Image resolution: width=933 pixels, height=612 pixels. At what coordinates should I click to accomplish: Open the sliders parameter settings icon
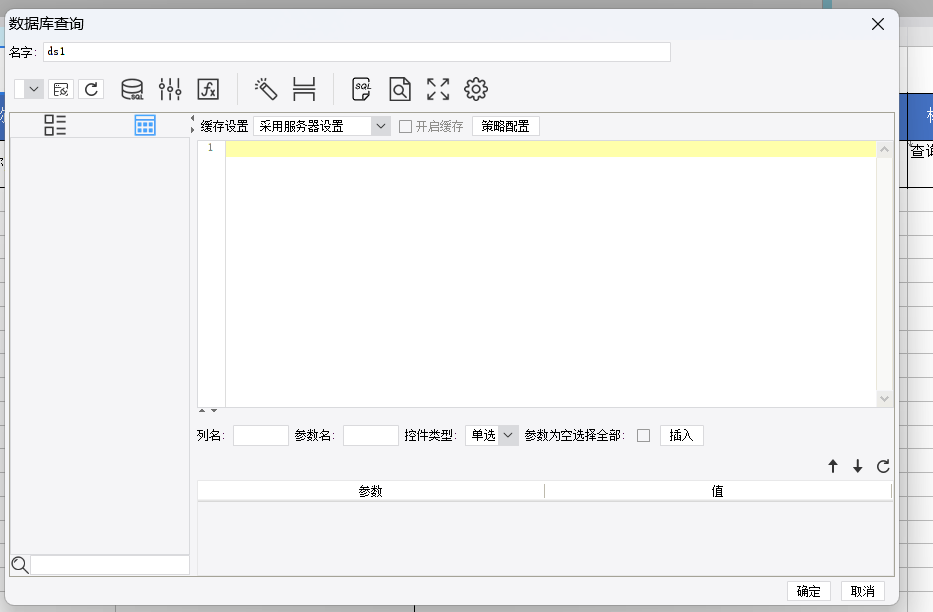click(170, 89)
